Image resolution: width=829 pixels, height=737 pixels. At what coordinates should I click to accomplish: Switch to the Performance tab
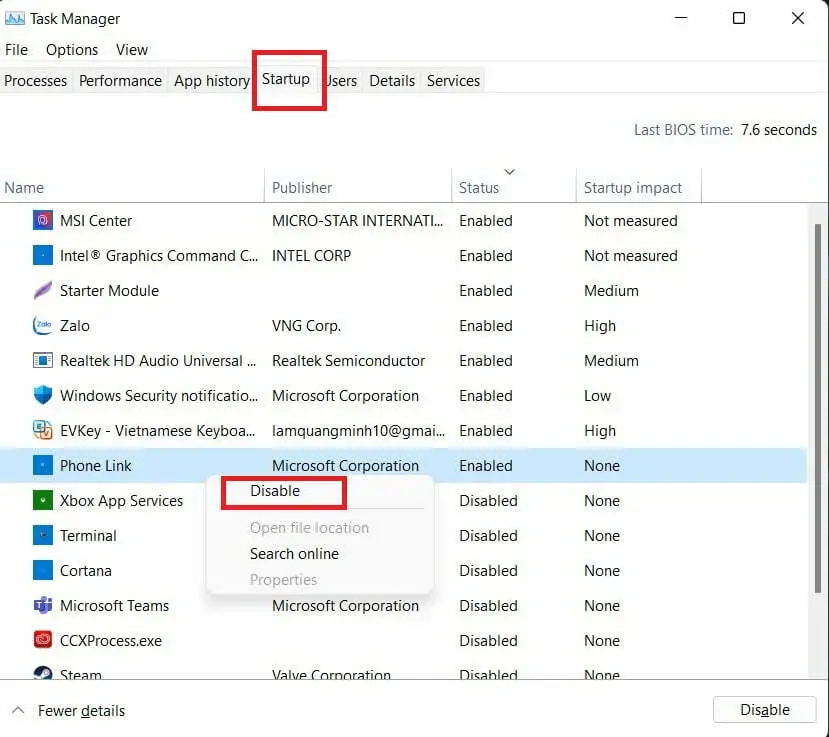click(x=121, y=81)
